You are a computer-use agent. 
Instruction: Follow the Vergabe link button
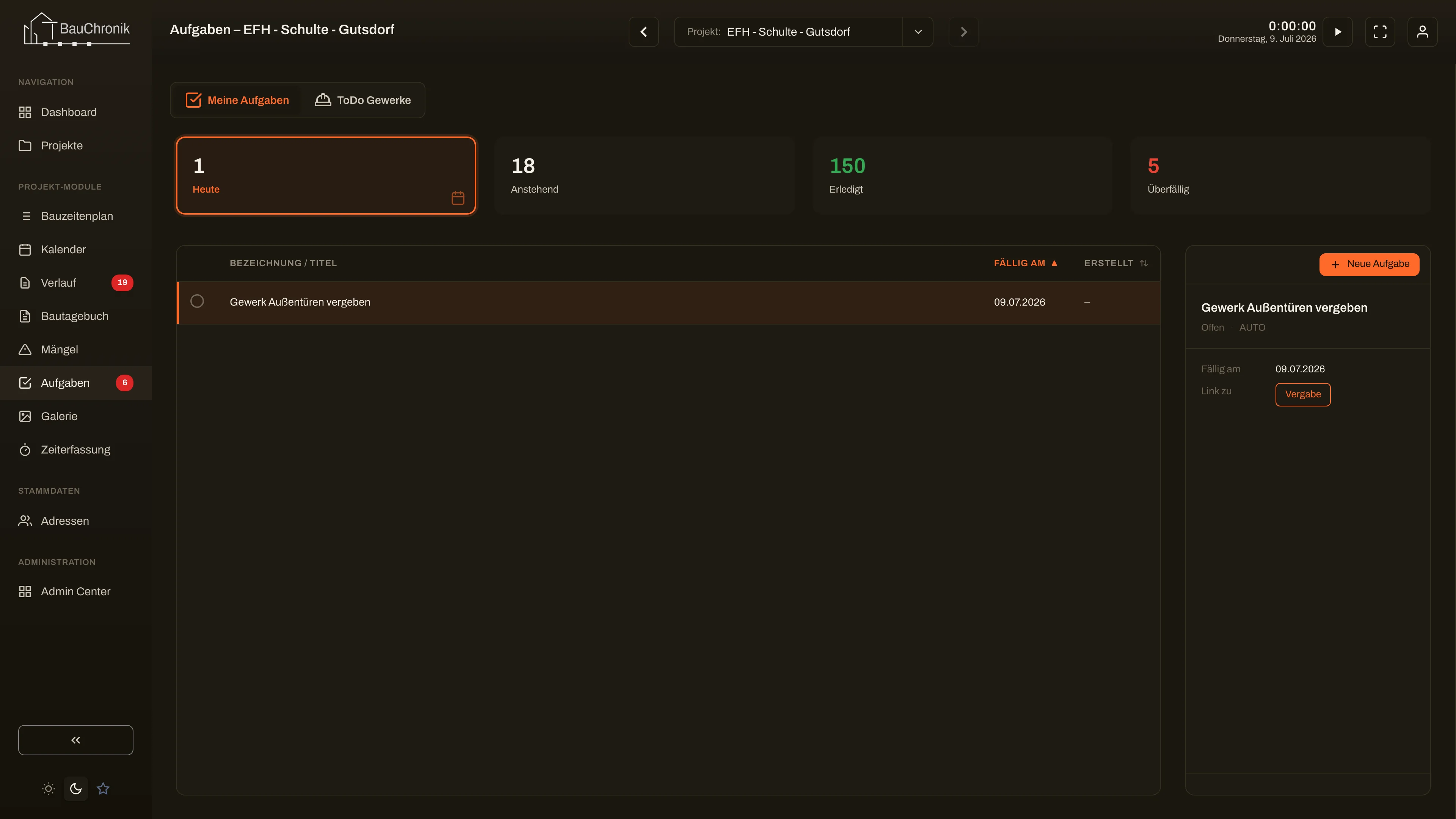(1303, 394)
